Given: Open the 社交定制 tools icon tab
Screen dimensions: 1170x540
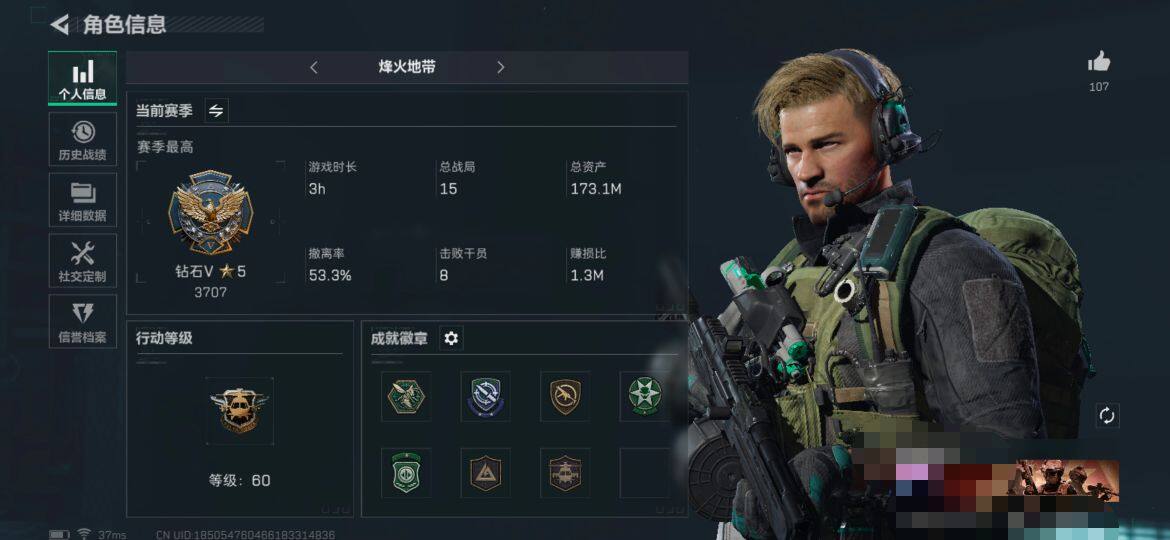Looking at the screenshot, I should [x=82, y=260].
